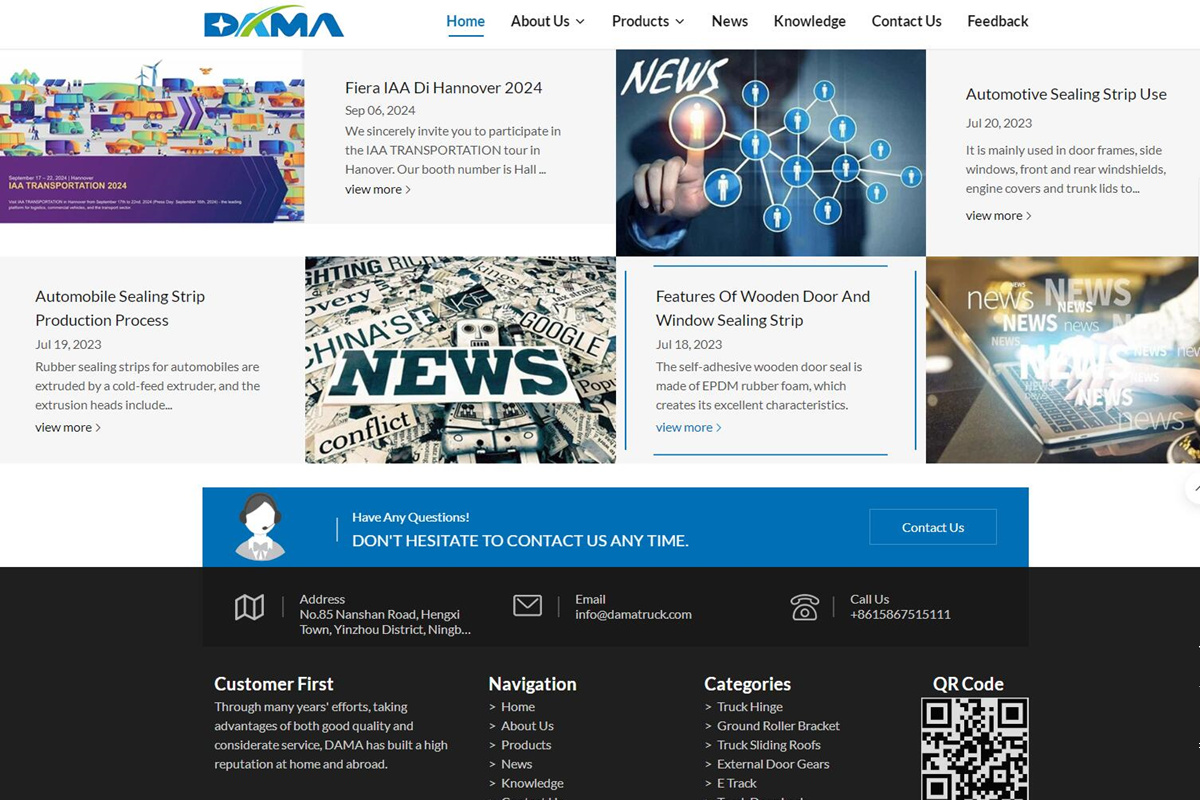1200x800 pixels.
Task: Open footer navigation News link
Action: [517, 764]
